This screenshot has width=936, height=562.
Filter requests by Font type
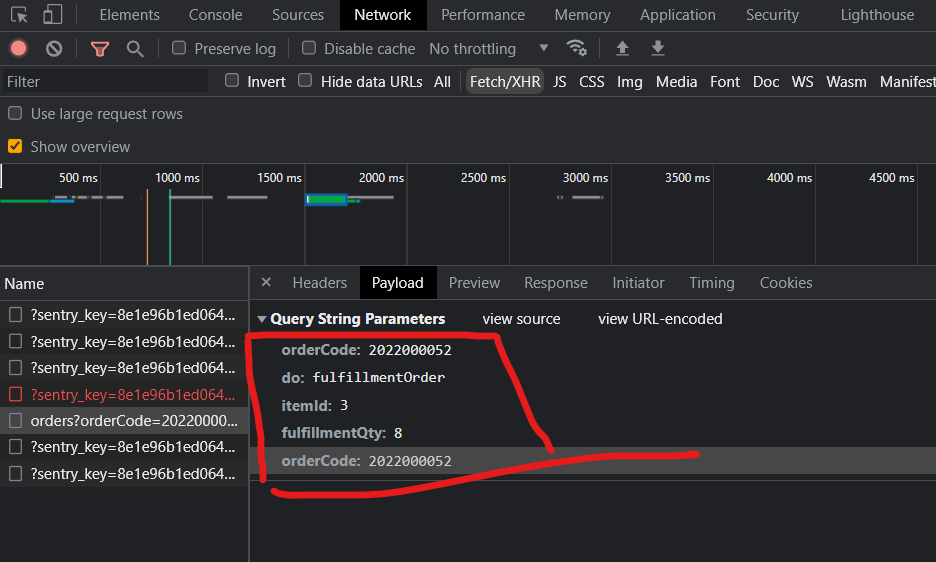725,82
